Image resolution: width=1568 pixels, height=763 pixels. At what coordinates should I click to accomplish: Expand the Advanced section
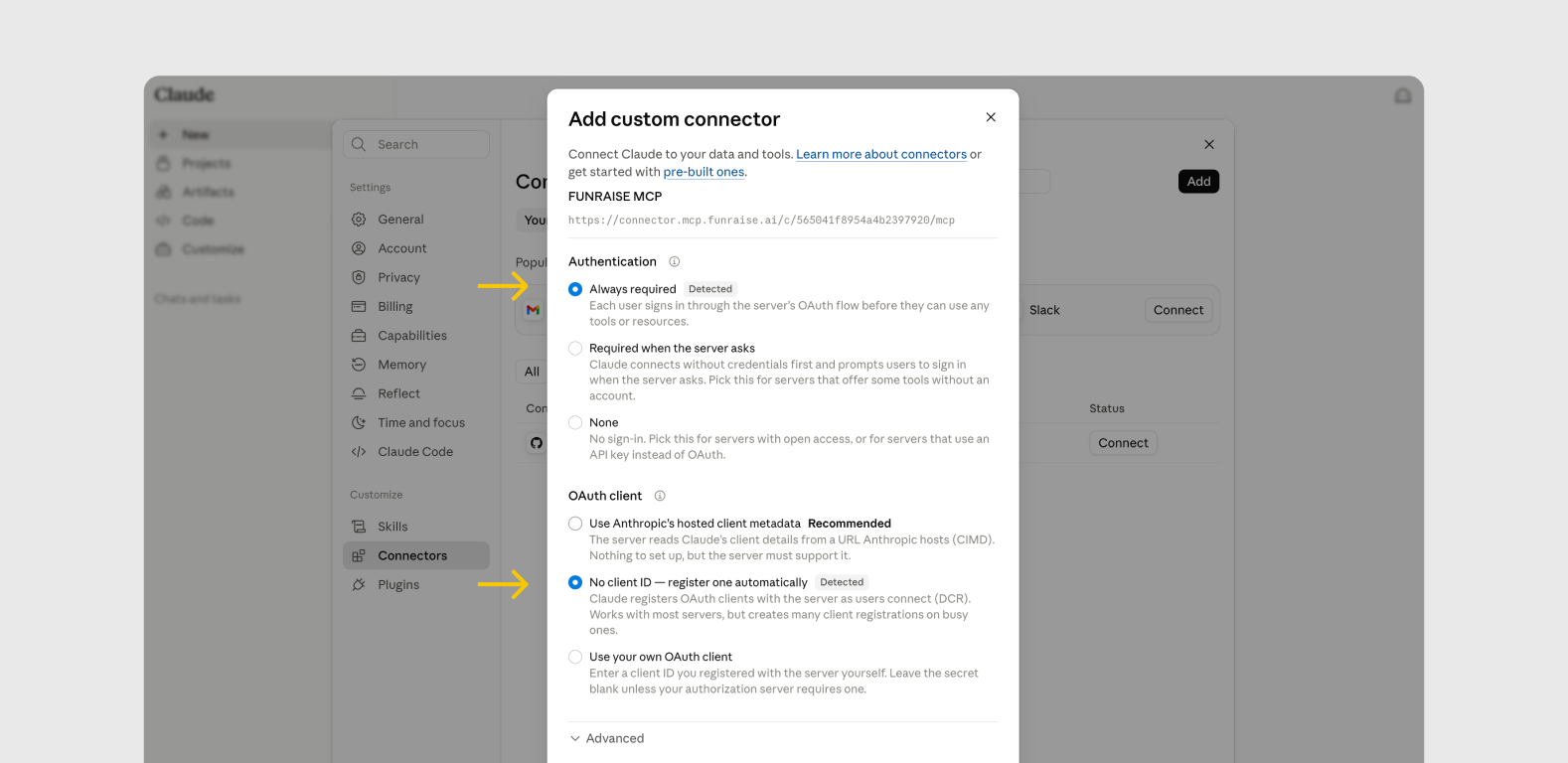607,738
